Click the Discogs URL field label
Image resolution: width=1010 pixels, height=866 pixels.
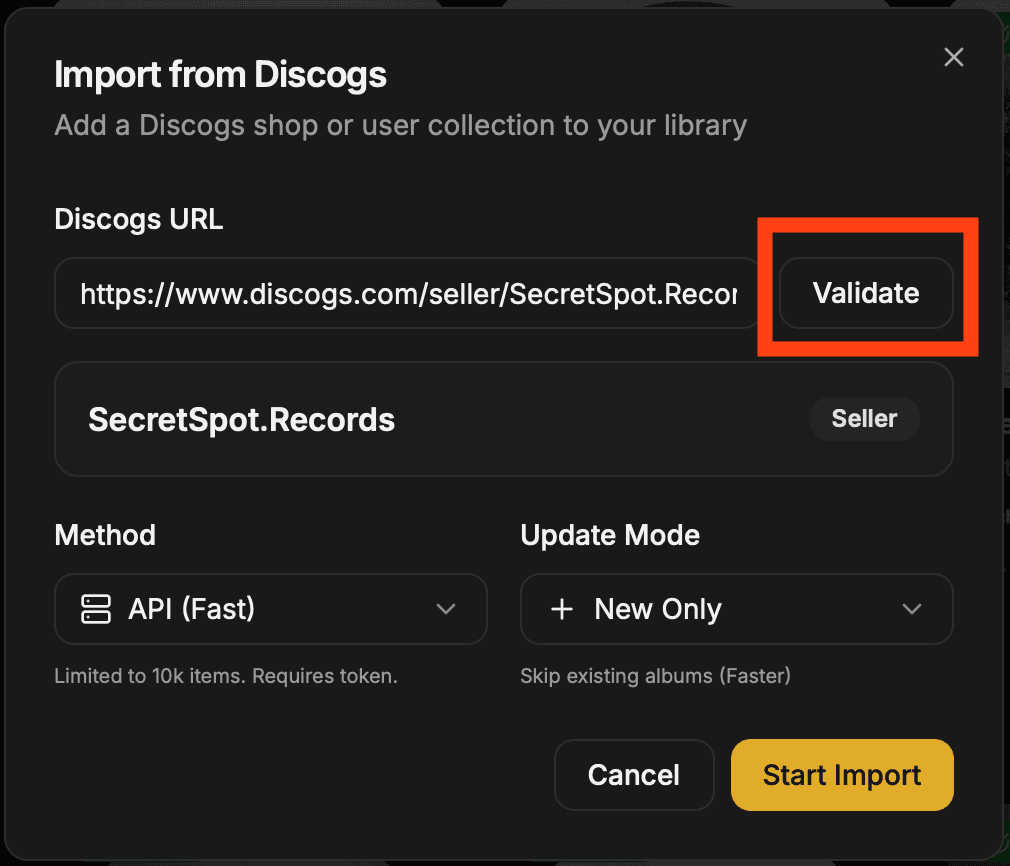click(x=138, y=219)
